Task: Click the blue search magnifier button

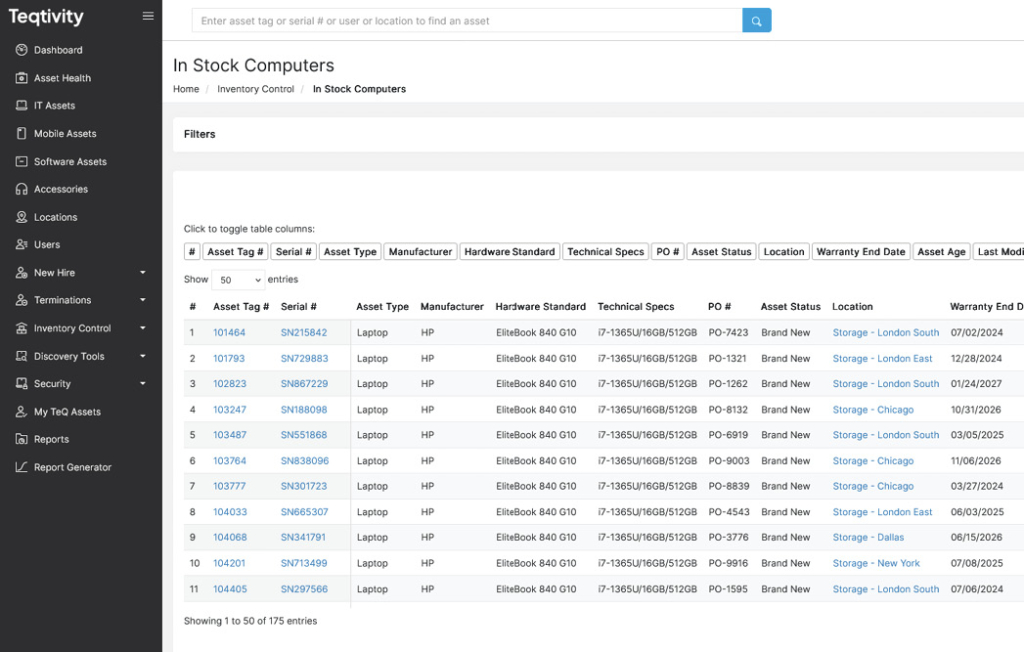Action: point(756,20)
